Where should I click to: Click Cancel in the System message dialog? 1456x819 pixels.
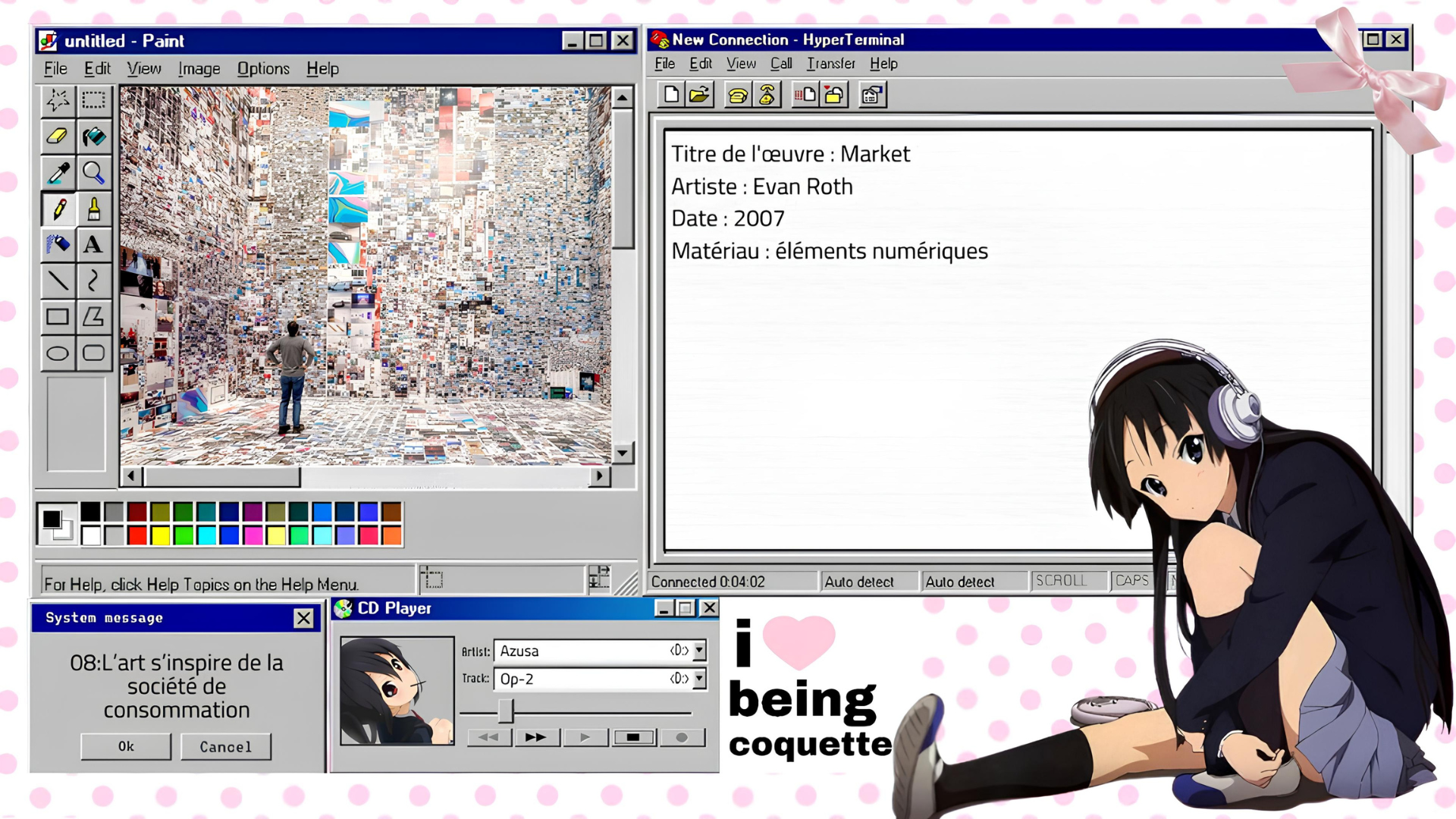(225, 747)
